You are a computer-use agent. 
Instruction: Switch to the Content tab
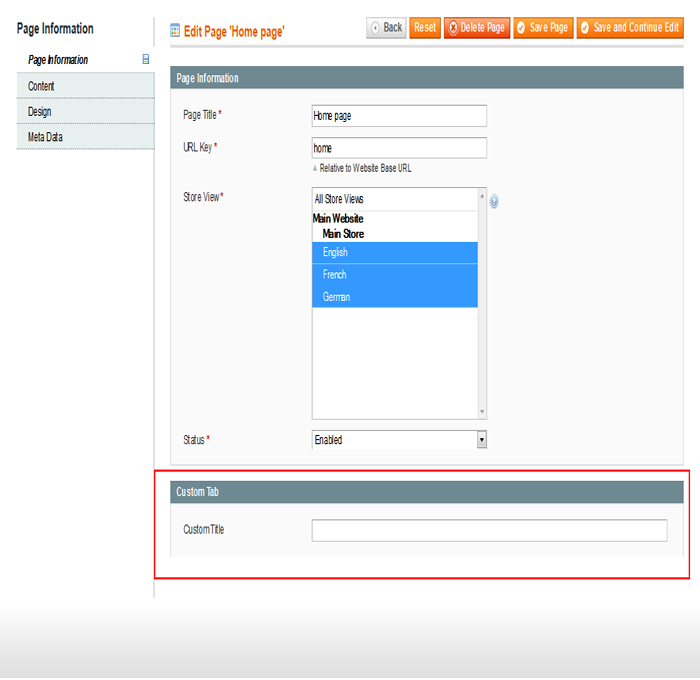pos(85,86)
